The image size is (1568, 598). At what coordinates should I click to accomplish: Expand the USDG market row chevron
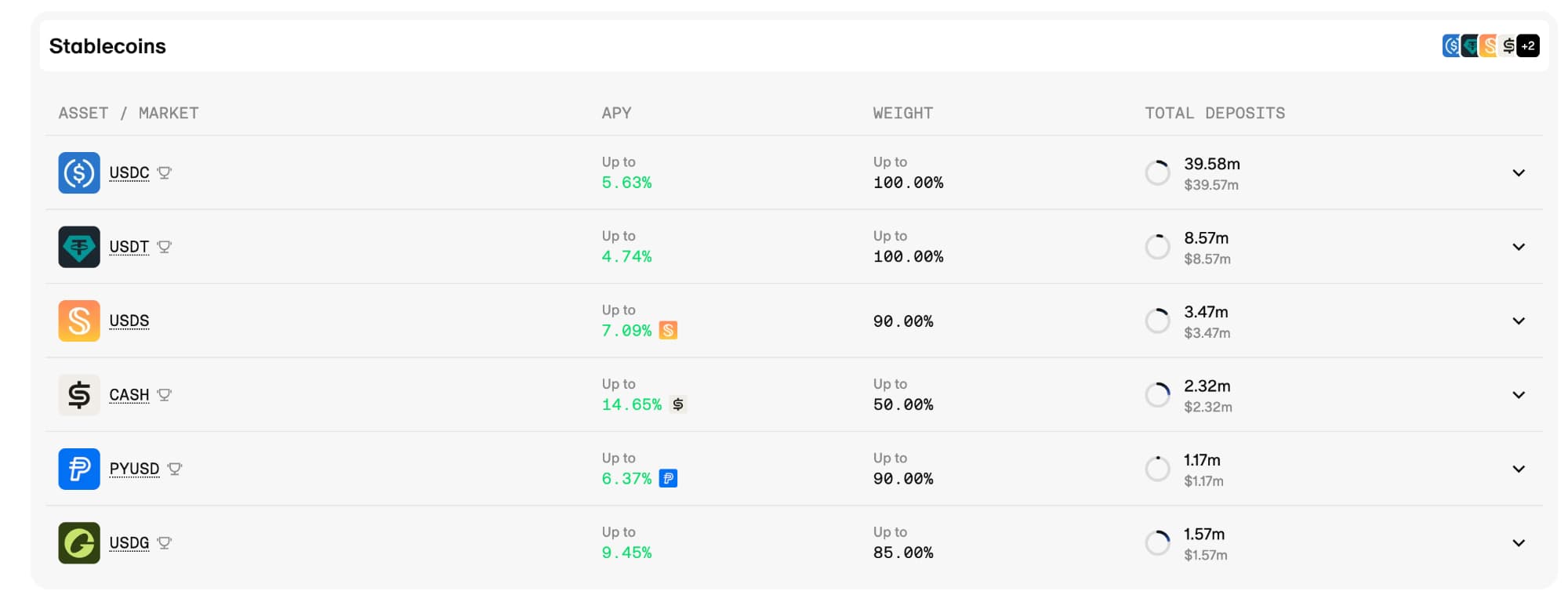tap(1519, 543)
